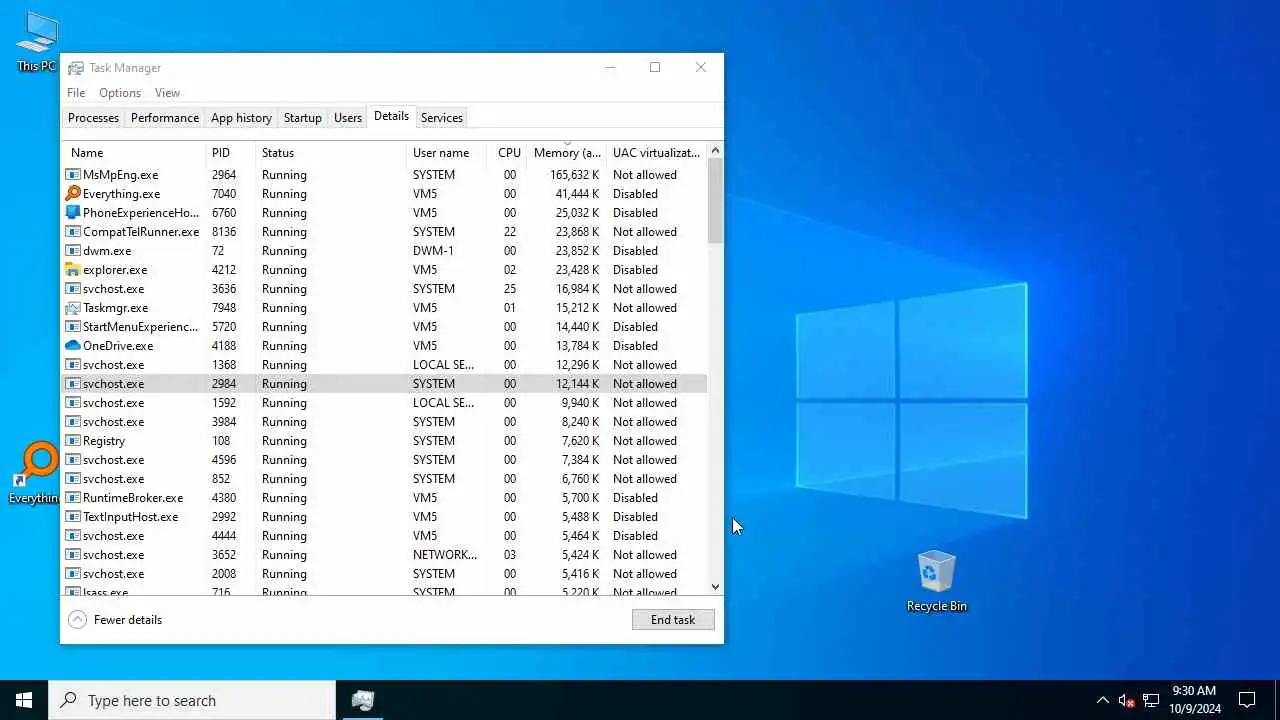Open the View menu

[x=167, y=93]
